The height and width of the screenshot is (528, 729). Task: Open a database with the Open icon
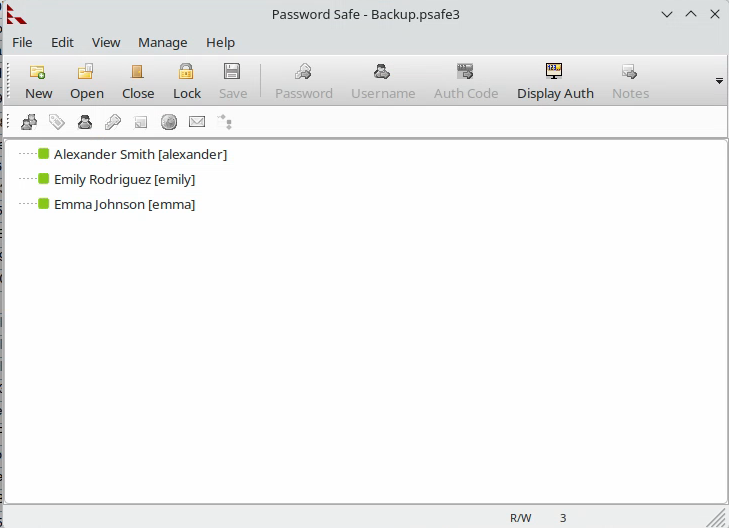86,80
